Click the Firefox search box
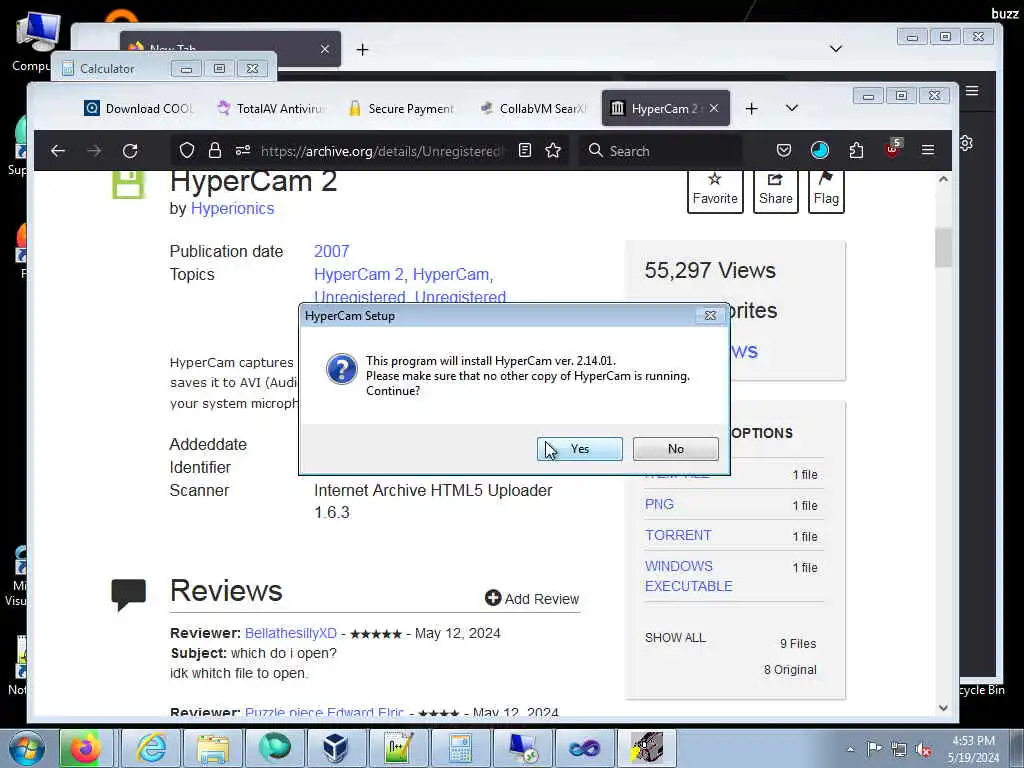This screenshot has height=768, width=1024. (660, 151)
